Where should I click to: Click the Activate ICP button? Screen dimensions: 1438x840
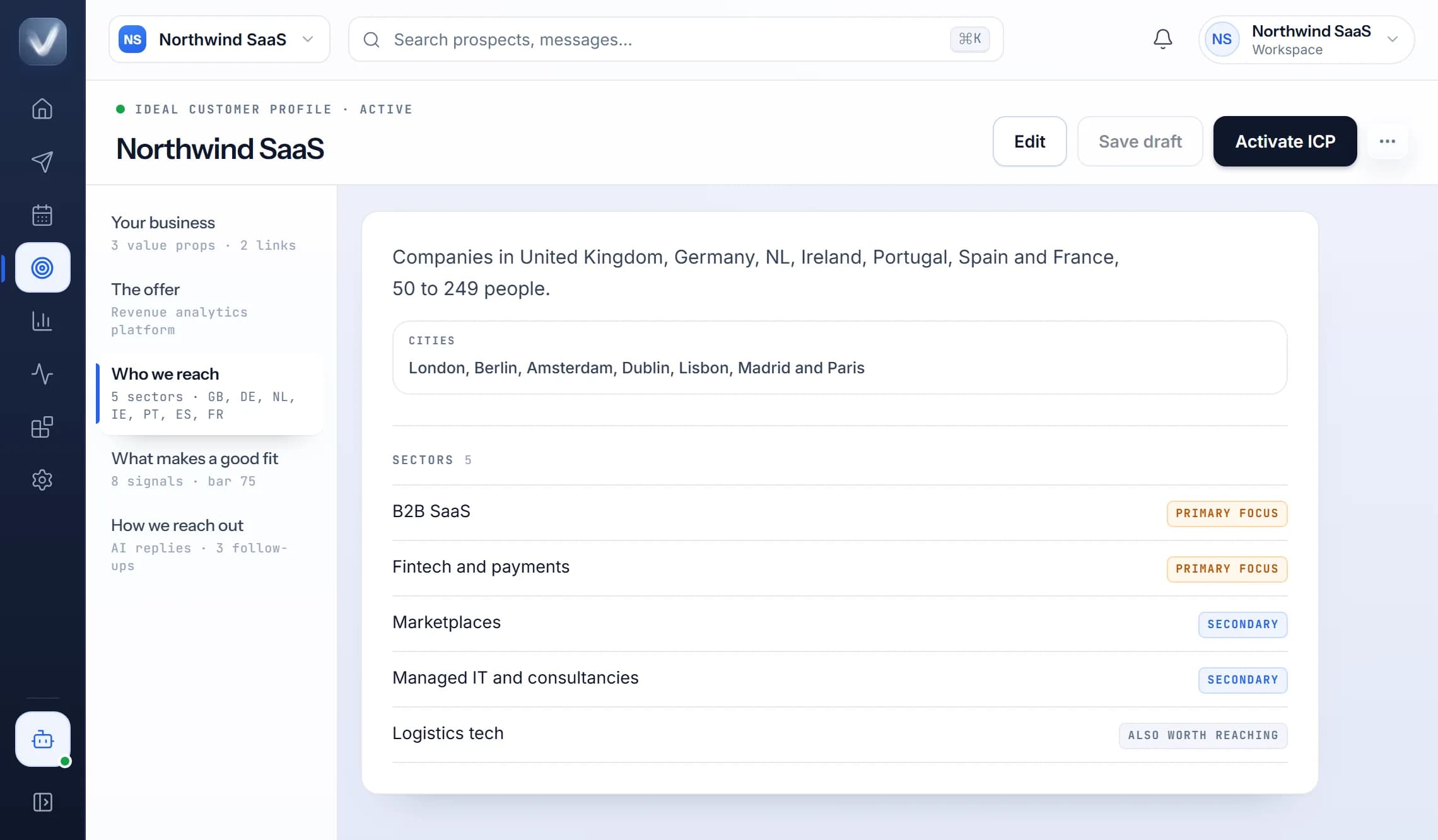click(1285, 141)
